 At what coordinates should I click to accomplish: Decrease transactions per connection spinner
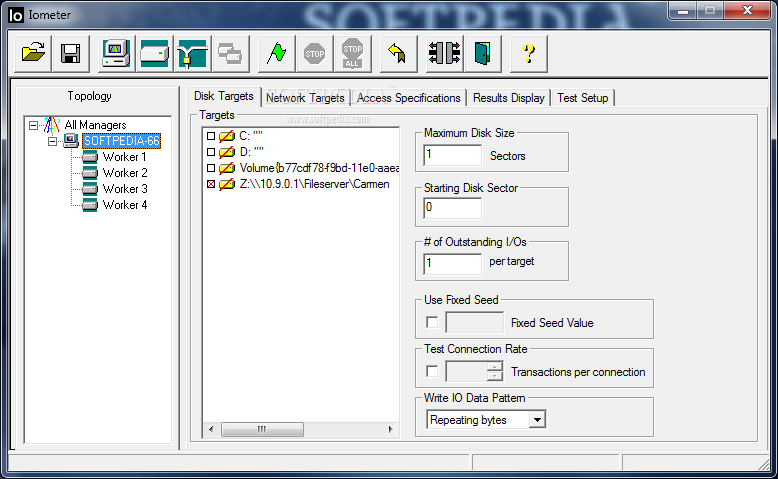(494, 376)
